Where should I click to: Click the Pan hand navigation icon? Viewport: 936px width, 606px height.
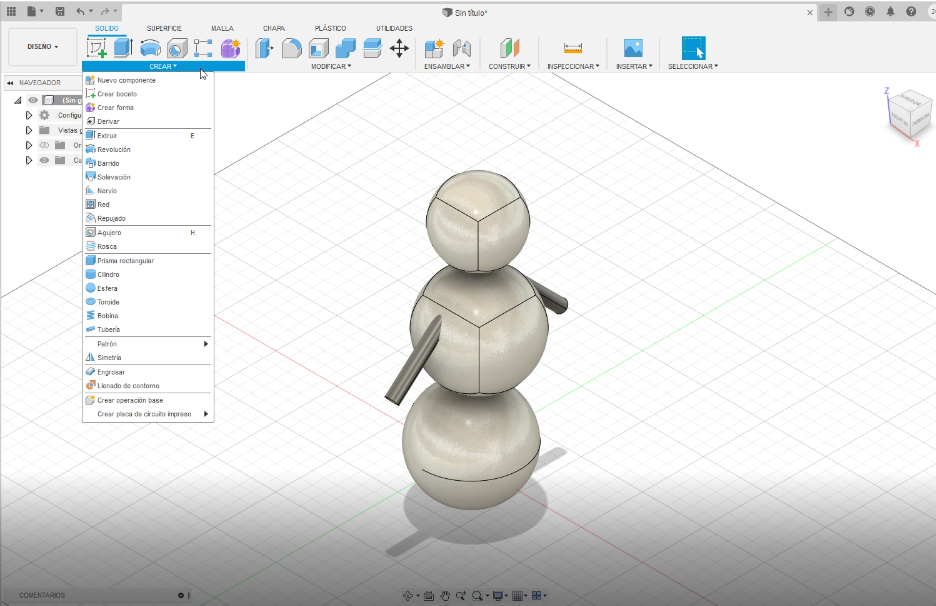[x=445, y=595]
